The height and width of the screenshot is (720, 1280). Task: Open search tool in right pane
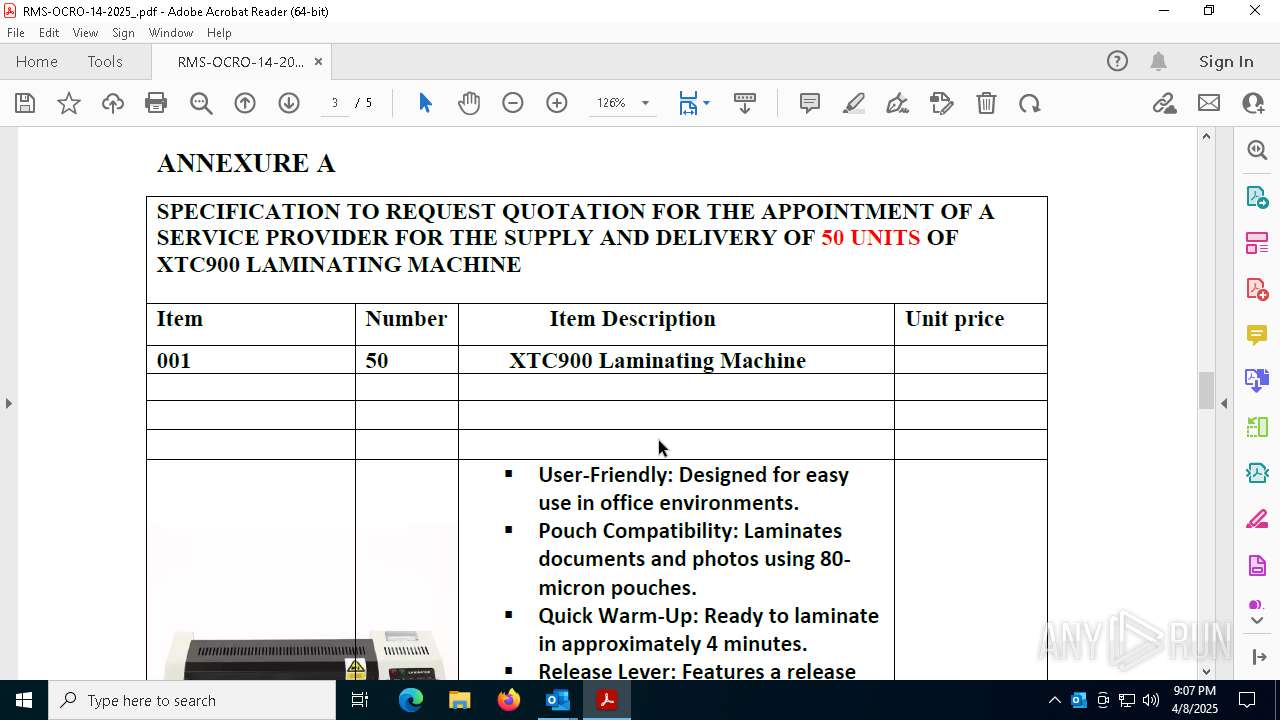click(1257, 150)
